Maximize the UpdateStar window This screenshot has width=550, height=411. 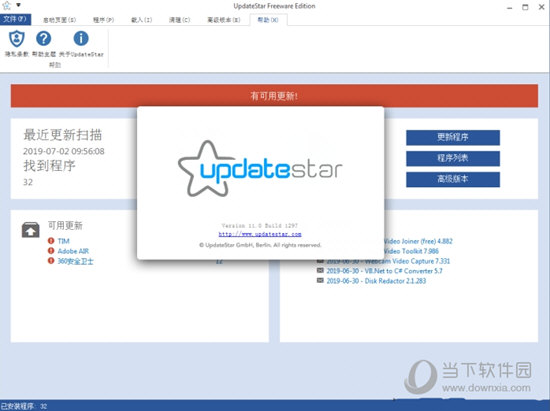coord(525,7)
